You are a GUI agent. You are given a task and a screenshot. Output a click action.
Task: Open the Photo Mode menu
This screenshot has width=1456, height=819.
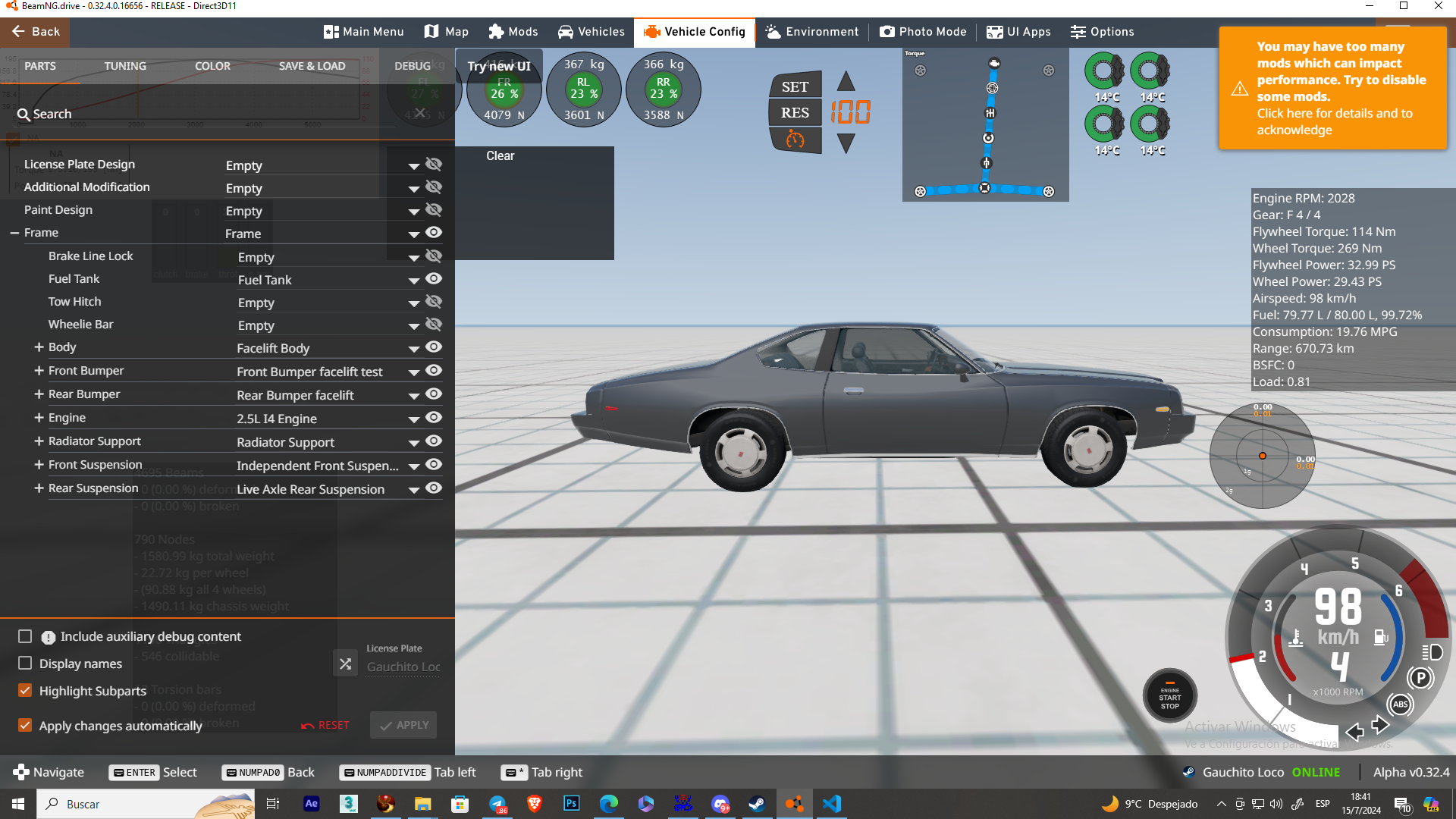click(923, 32)
